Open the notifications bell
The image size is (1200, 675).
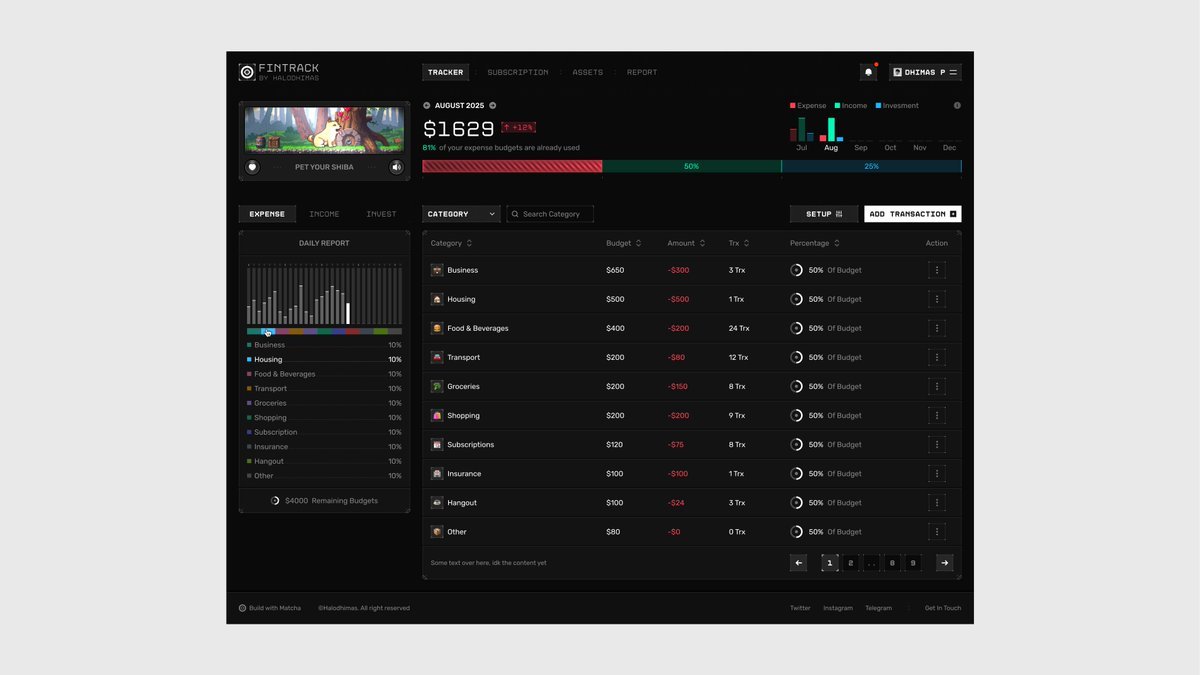coord(868,72)
